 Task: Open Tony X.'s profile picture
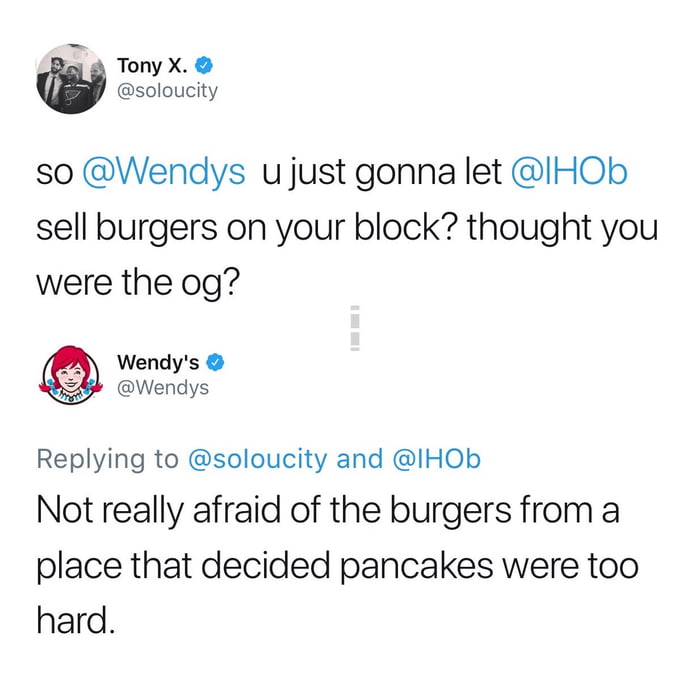[x=71, y=79]
